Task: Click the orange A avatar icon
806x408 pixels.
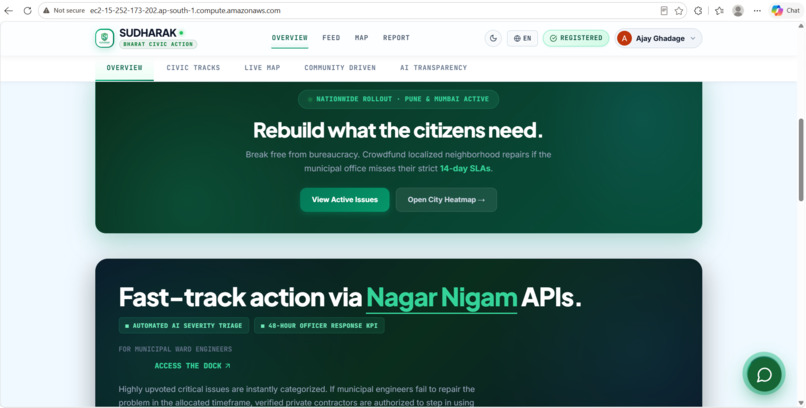Action: tap(624, 38)
